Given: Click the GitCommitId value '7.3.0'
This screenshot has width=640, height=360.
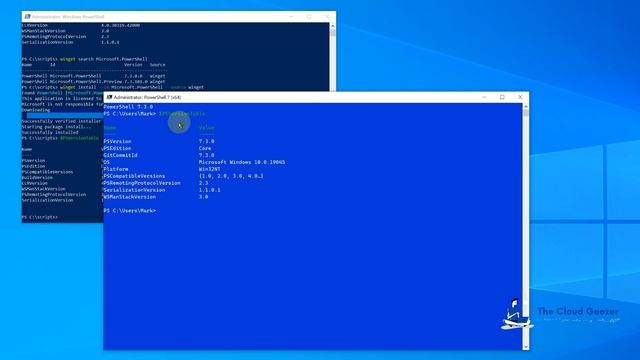Looking at the screenshot, I should point(207,156).
